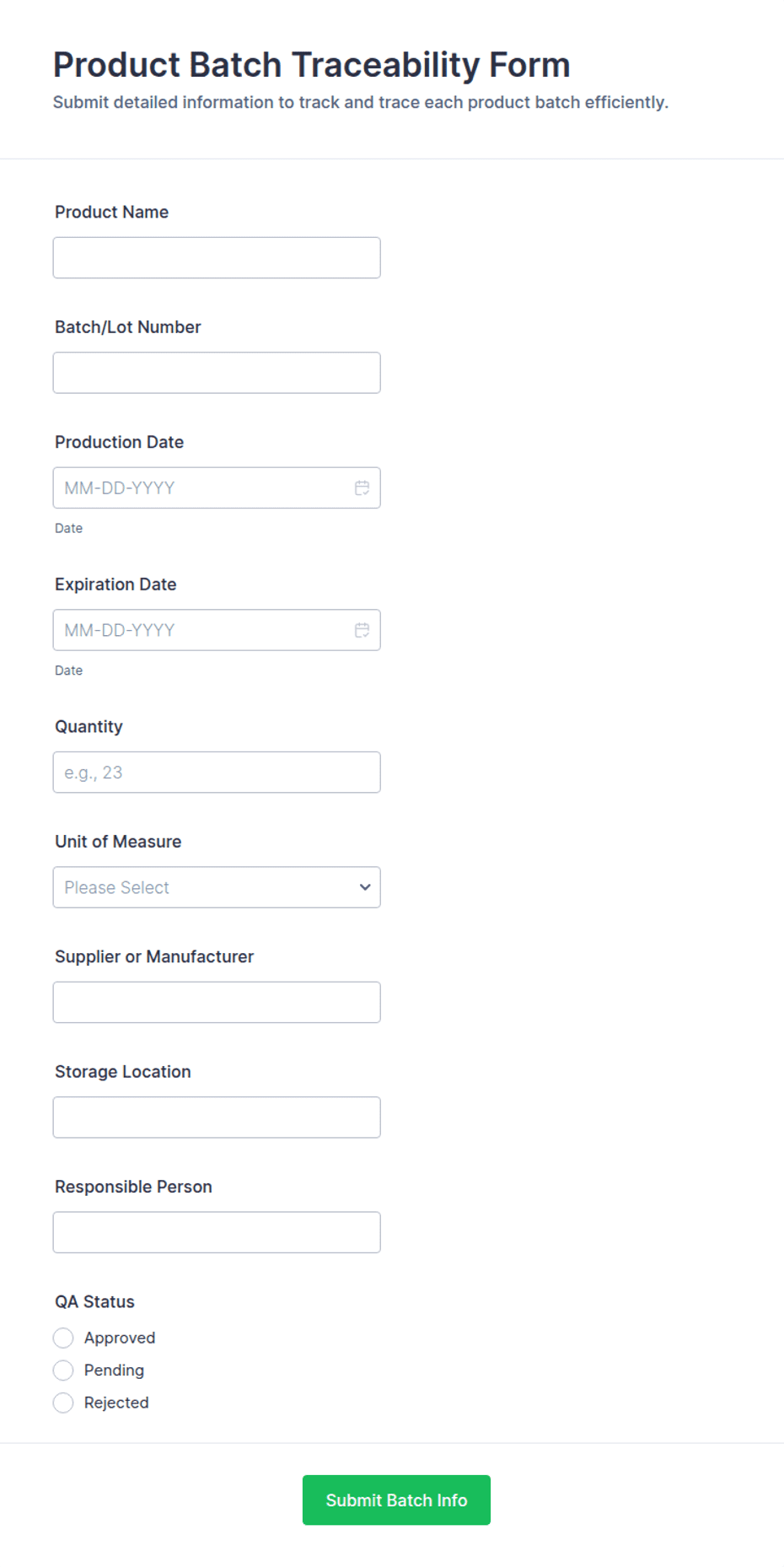The width and height of the screenshot is (784, 1567).
Task: Select the Pending QA status
Action: [63, 1370]
